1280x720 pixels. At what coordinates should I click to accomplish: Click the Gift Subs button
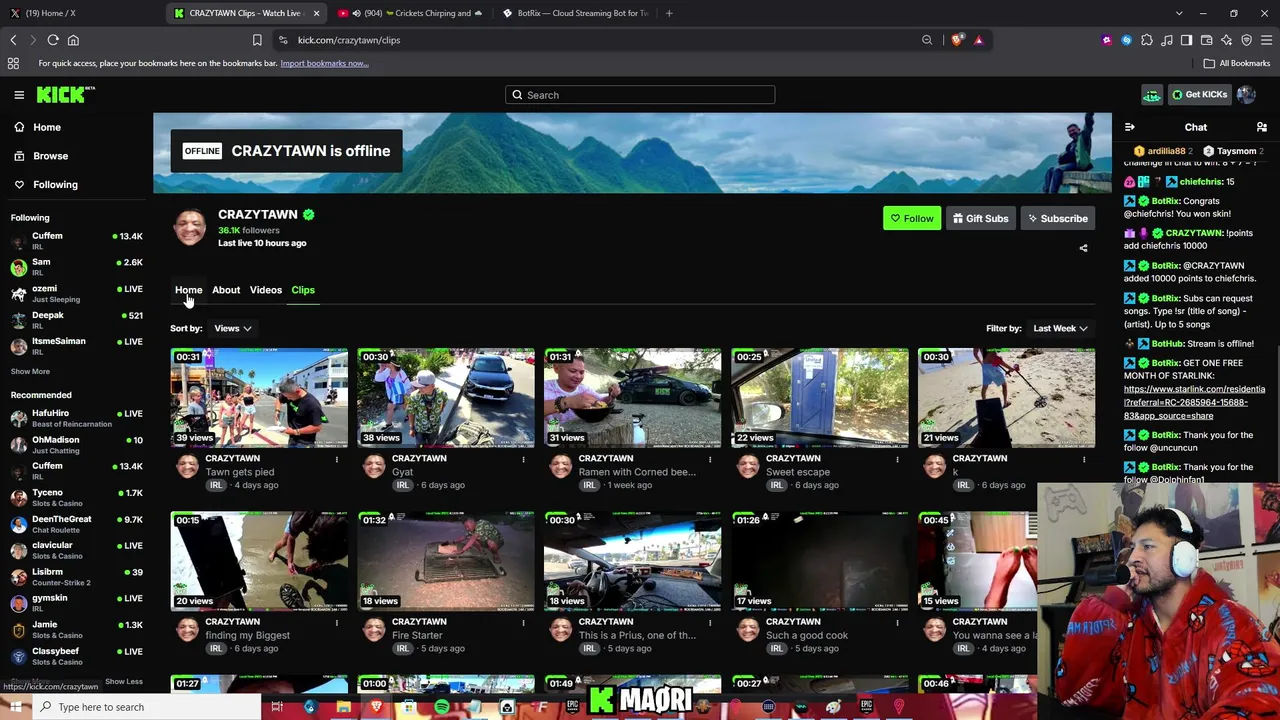coord(980,218)
